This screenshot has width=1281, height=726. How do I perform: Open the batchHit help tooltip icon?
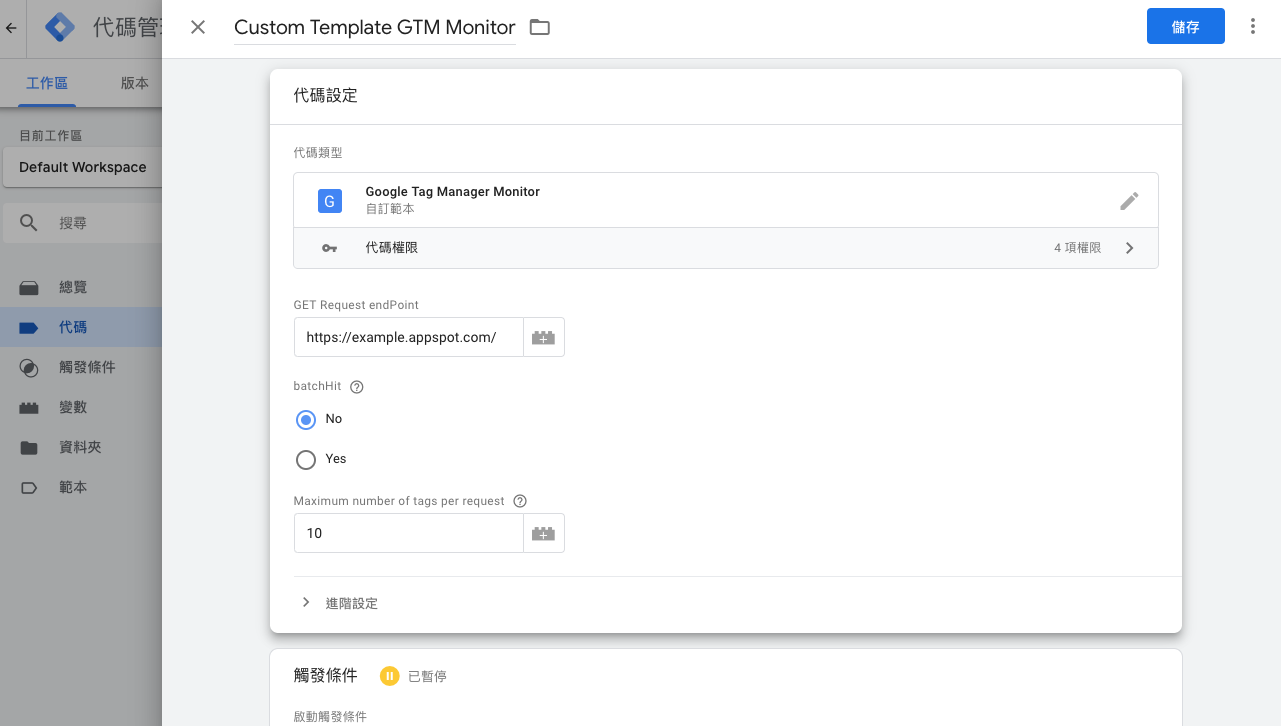[356, 386]
